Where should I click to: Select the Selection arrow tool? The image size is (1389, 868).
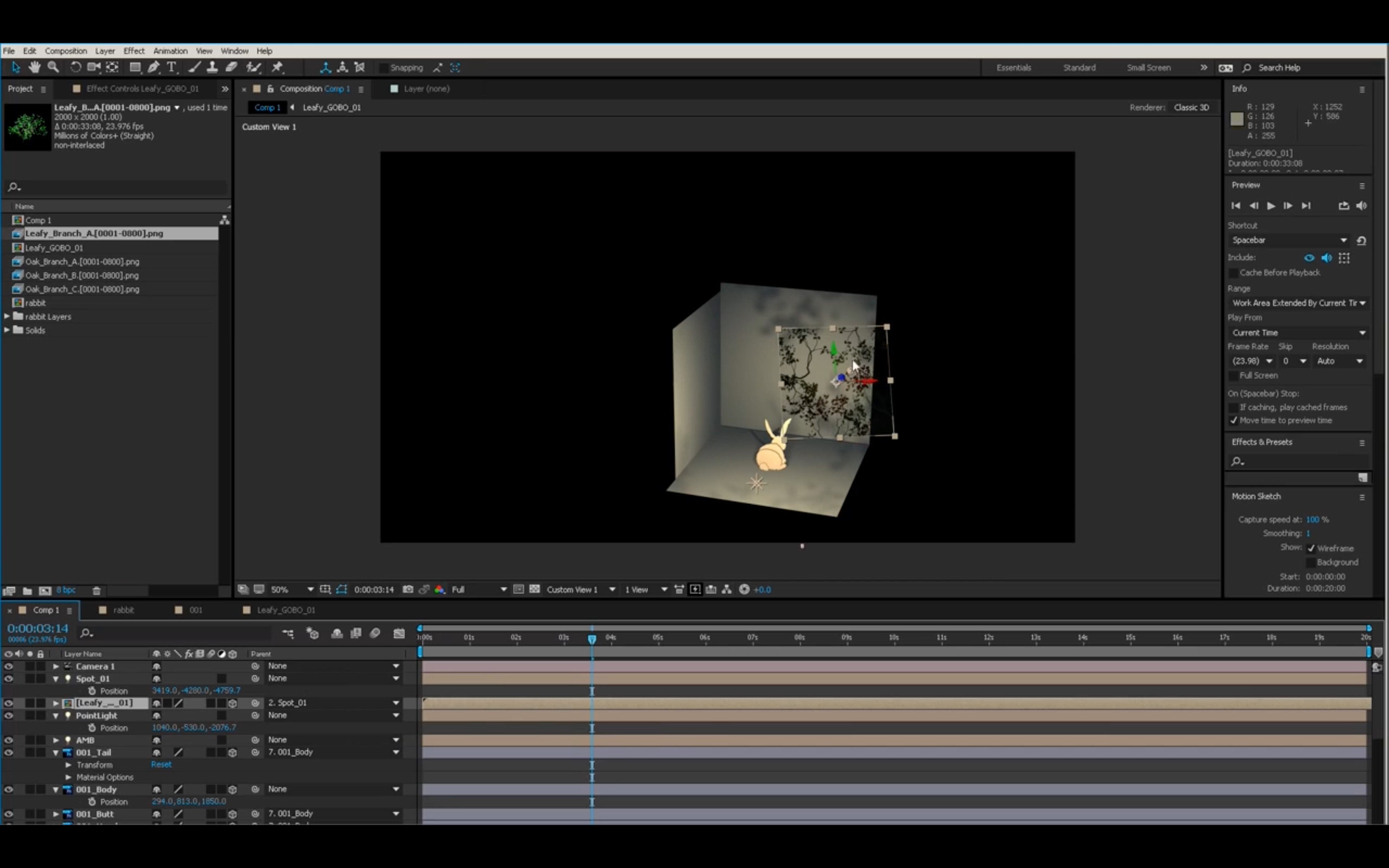pyautogui.click(x=15, y=67)
